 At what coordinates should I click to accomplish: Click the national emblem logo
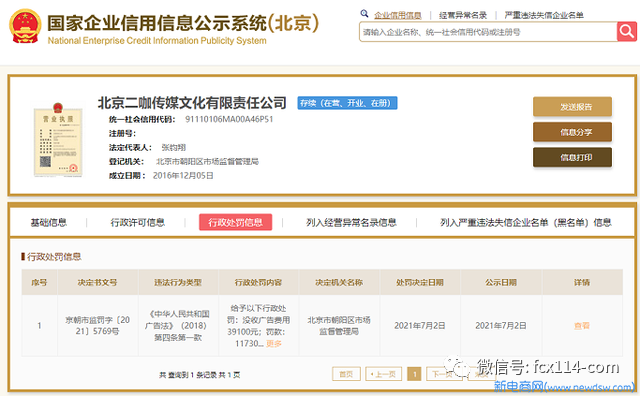pyautogui.click(x=25, y=27)
